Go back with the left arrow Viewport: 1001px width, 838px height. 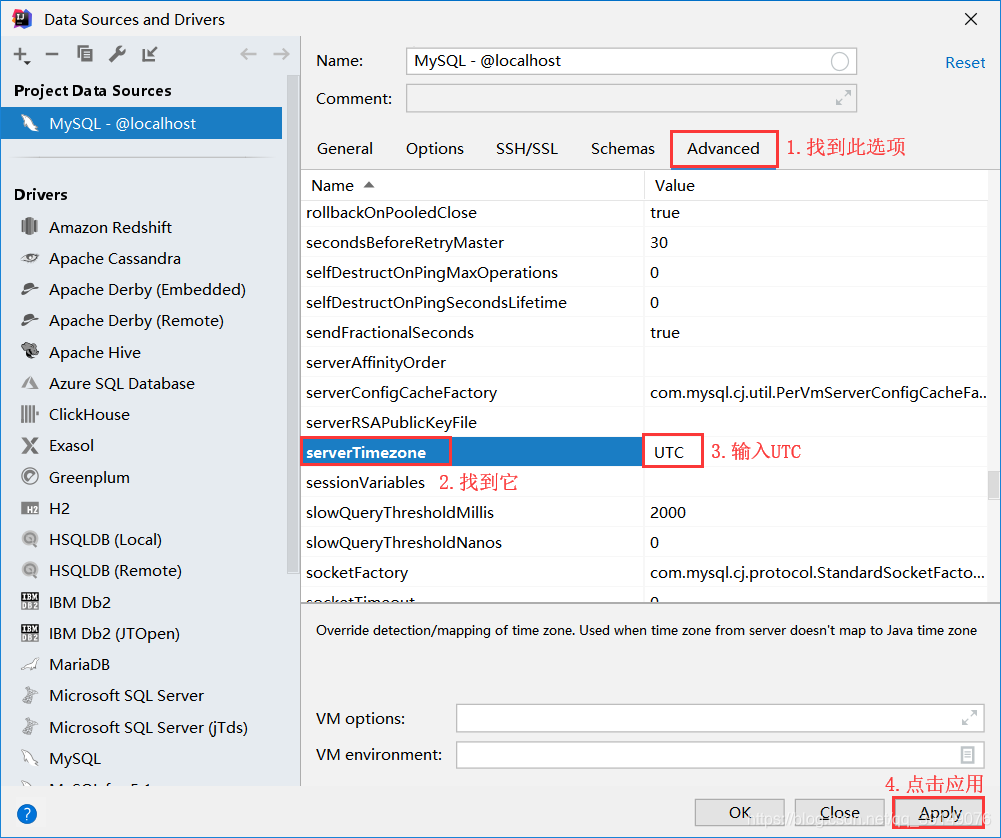248,54
